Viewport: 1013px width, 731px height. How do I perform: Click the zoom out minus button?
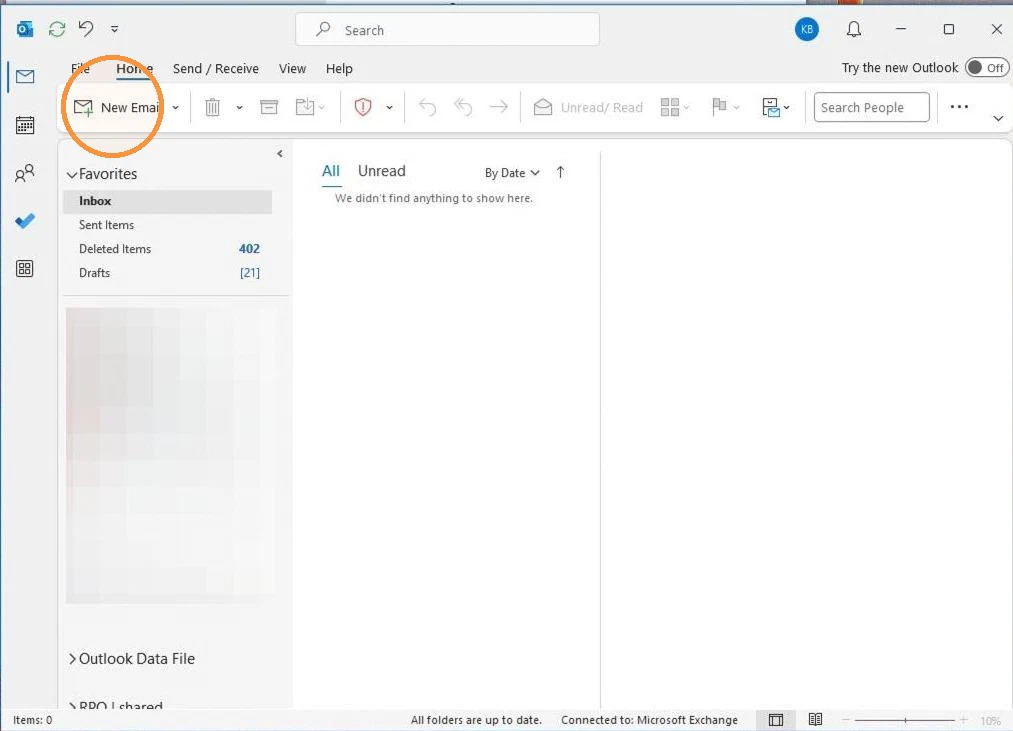tap(846, 720)
